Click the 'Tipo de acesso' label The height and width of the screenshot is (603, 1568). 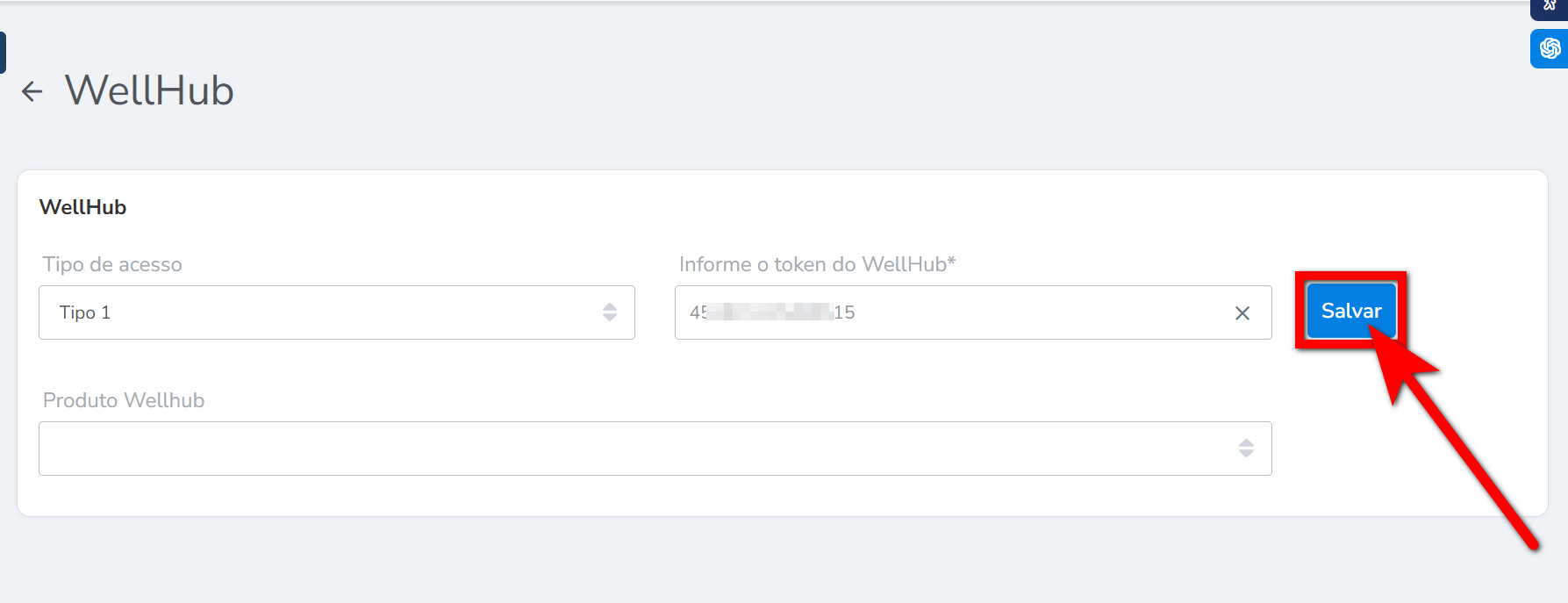click(112, 264)
